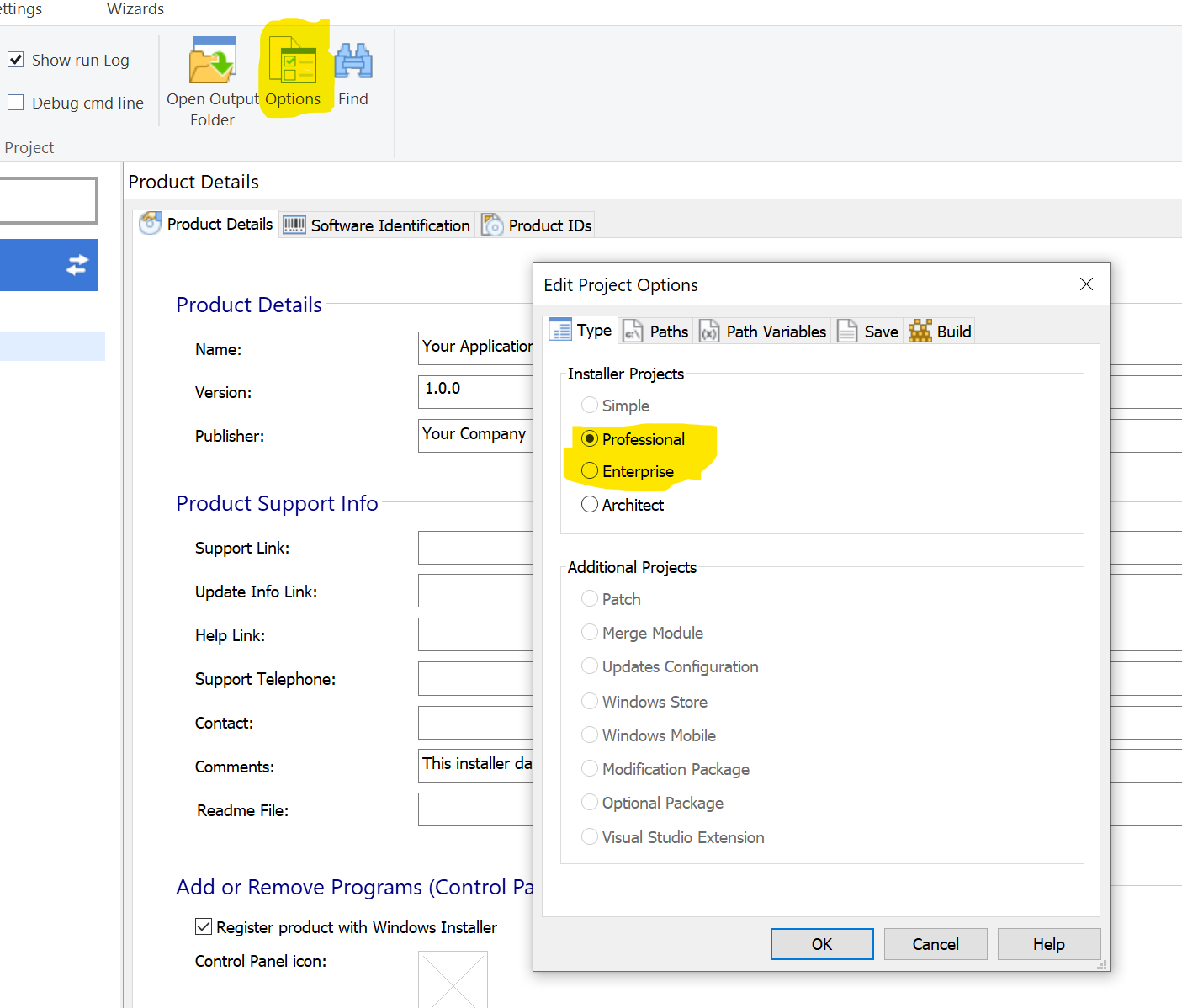Click the Build tab icon

click(920, 332)
